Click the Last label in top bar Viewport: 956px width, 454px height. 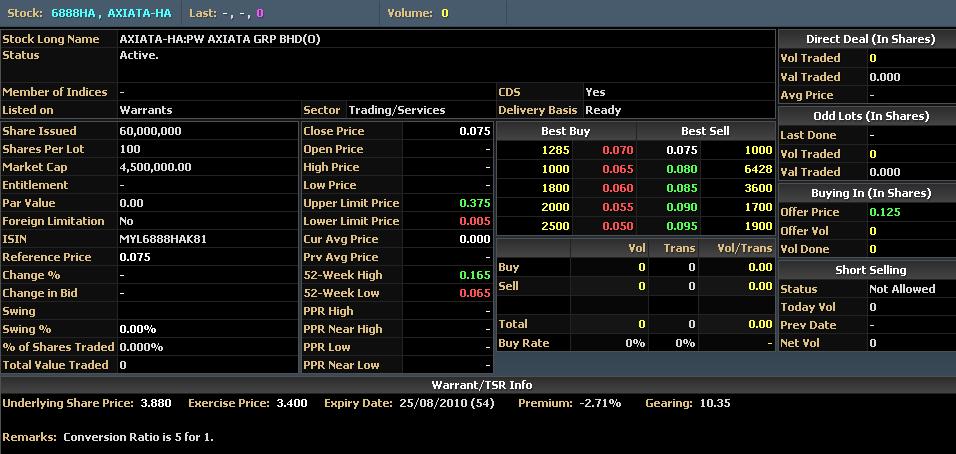[202, 13]
